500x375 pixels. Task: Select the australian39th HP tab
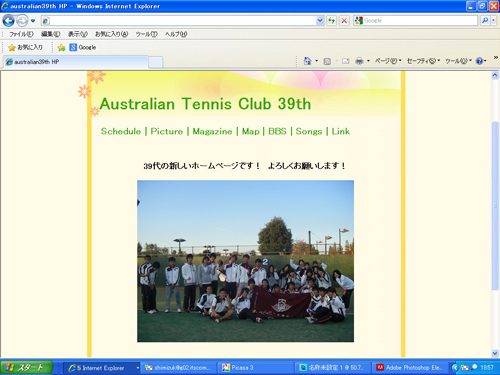coord(76,62)
